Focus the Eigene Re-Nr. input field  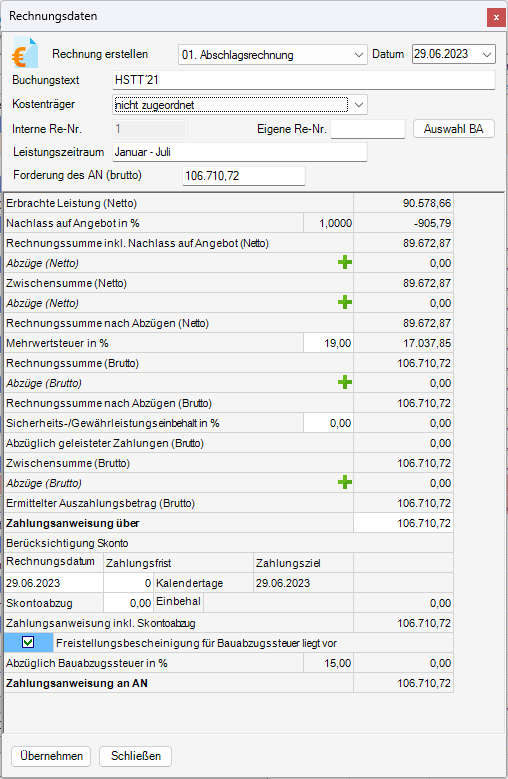point(368,129)
